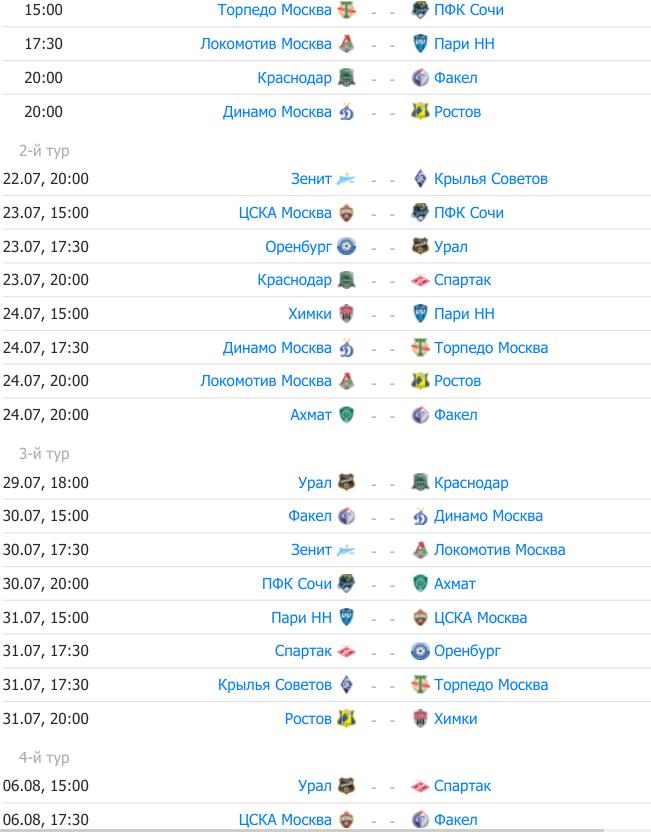The width and height of the screenshot is (651, 832).
Task: Open Крылья Советов link in 31.07 17:30 match
Action: [x=275, y=685]
